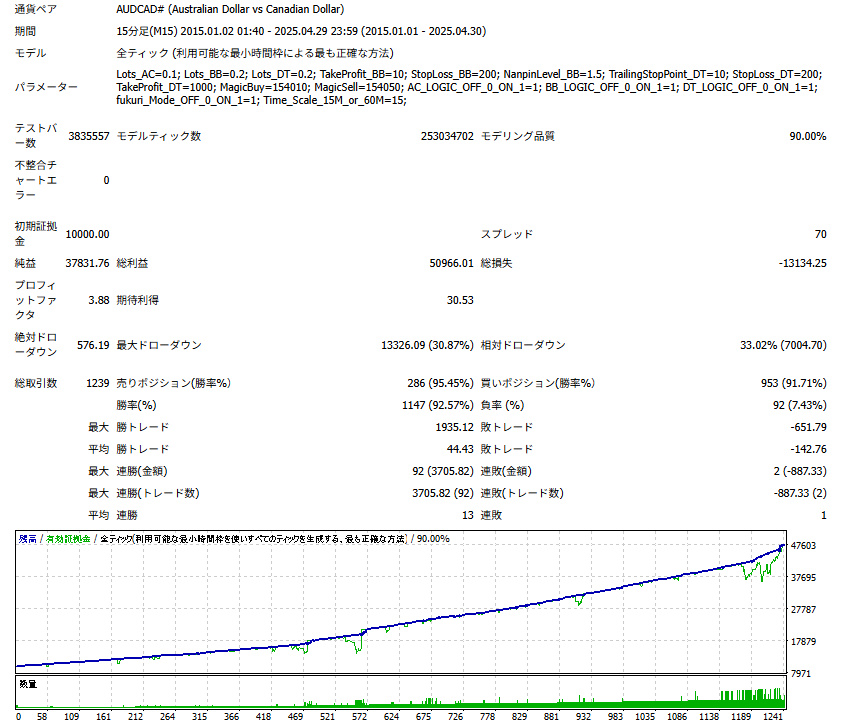841x727 pixels.
Task: Click the x-axis label 624
Action: tap(392, 717)
